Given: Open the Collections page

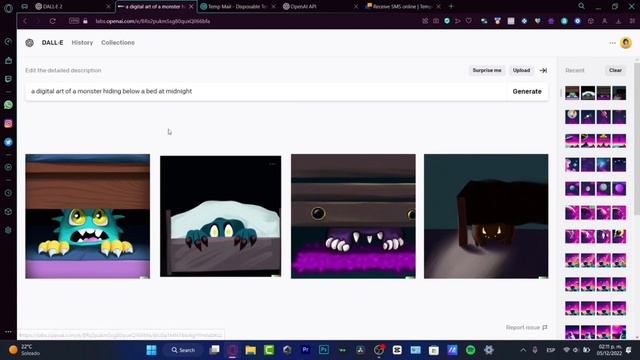Looking at the screenshot, I should coord(118,42).
